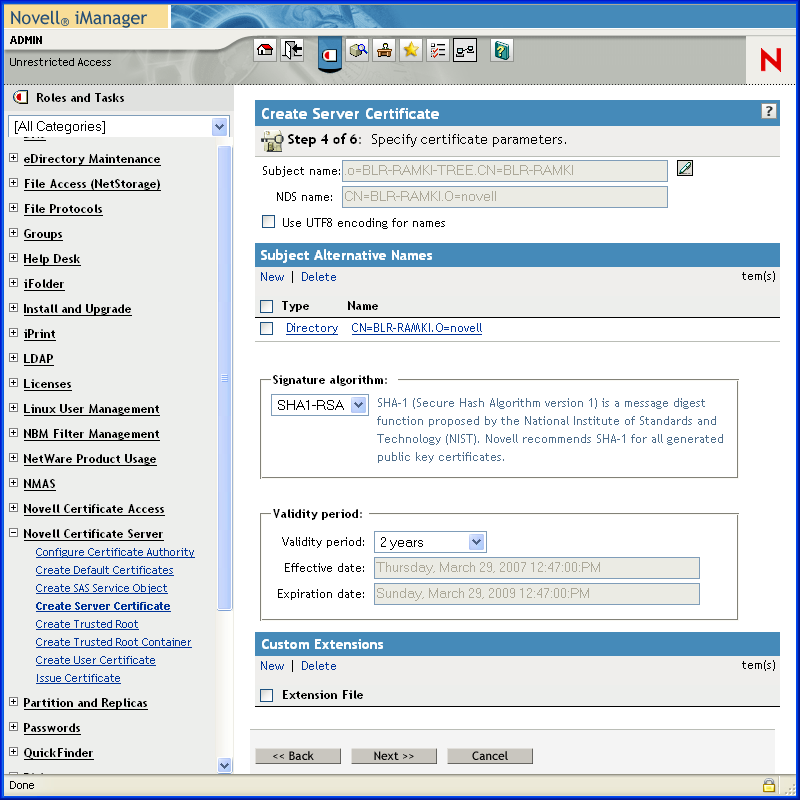This screenshot has width=800, height=800.
Task: Click the Subject name field
Action: pyautogui.click(x=505, y=170)
